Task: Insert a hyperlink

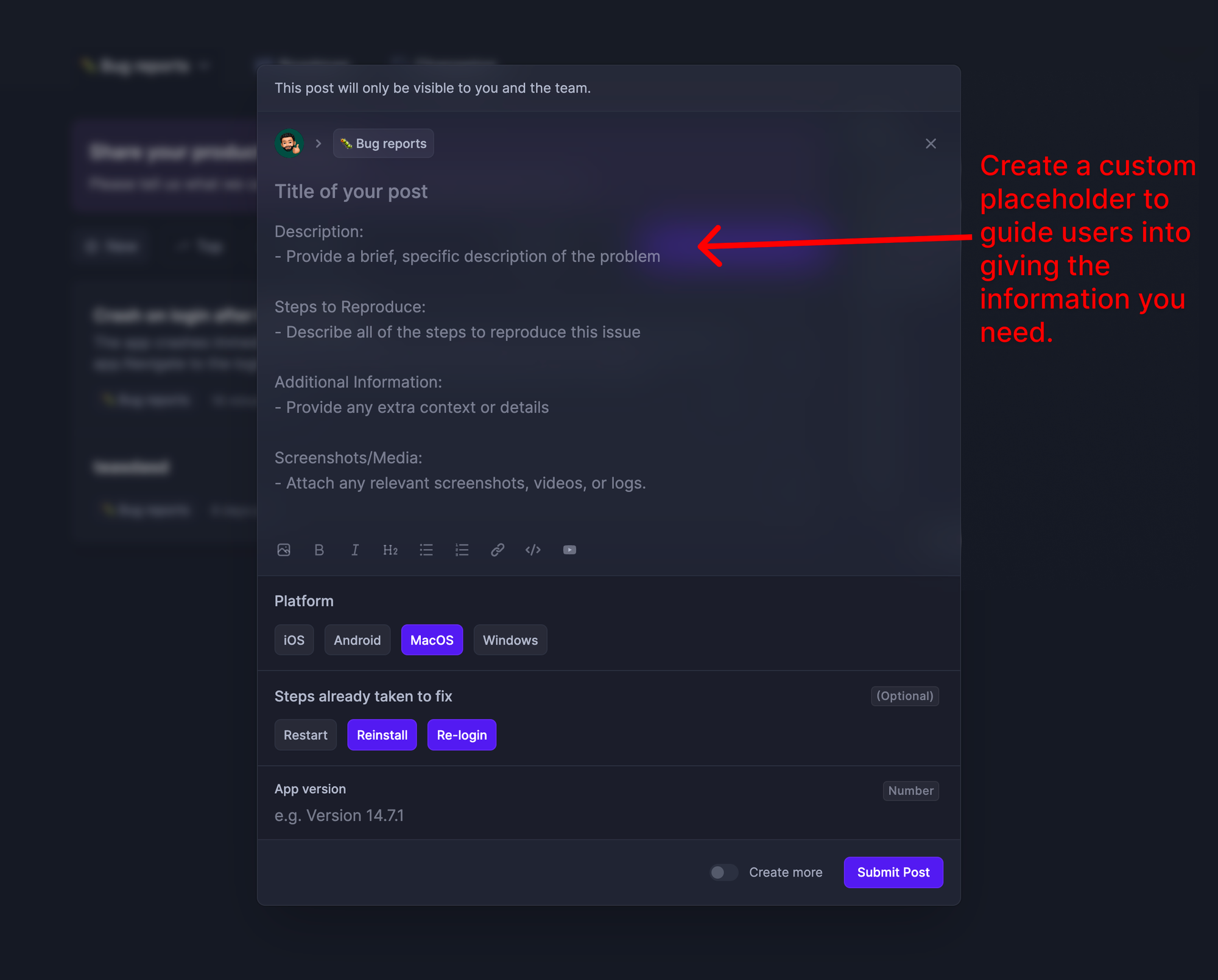Action: pyautogui.click(x=498, y=550)
